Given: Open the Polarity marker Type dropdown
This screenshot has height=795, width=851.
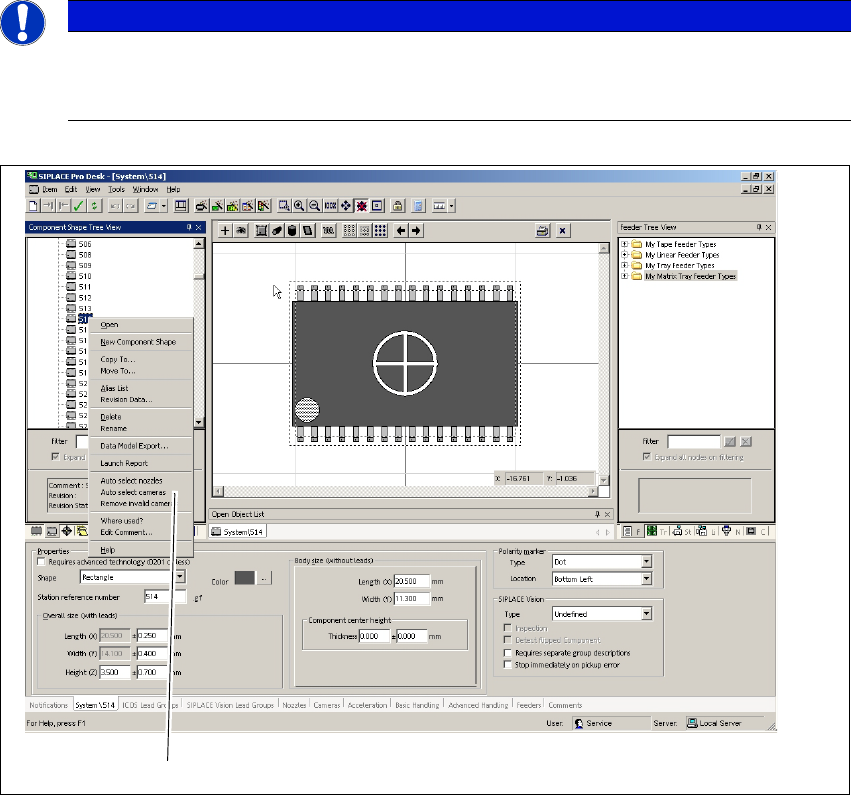Looking at the screenshot, I should coord(646,563).
